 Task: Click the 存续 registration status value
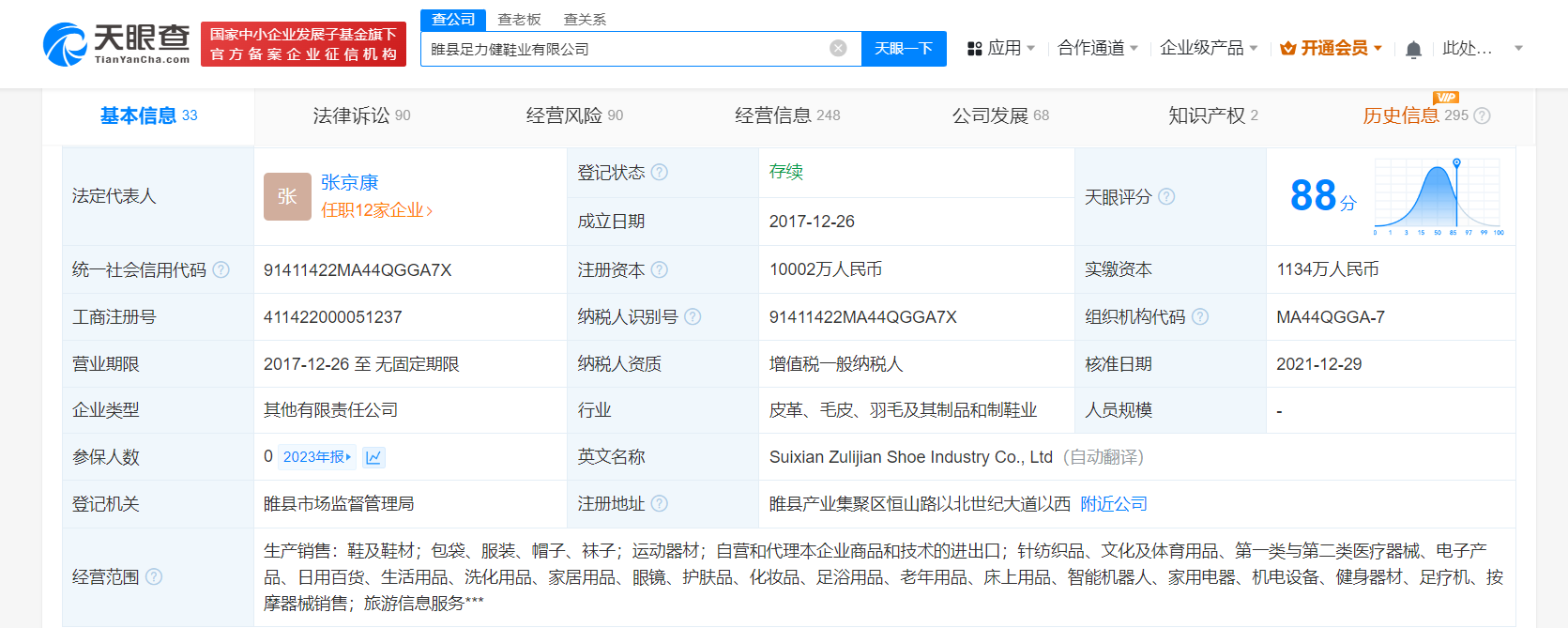(x=786, y=172)
